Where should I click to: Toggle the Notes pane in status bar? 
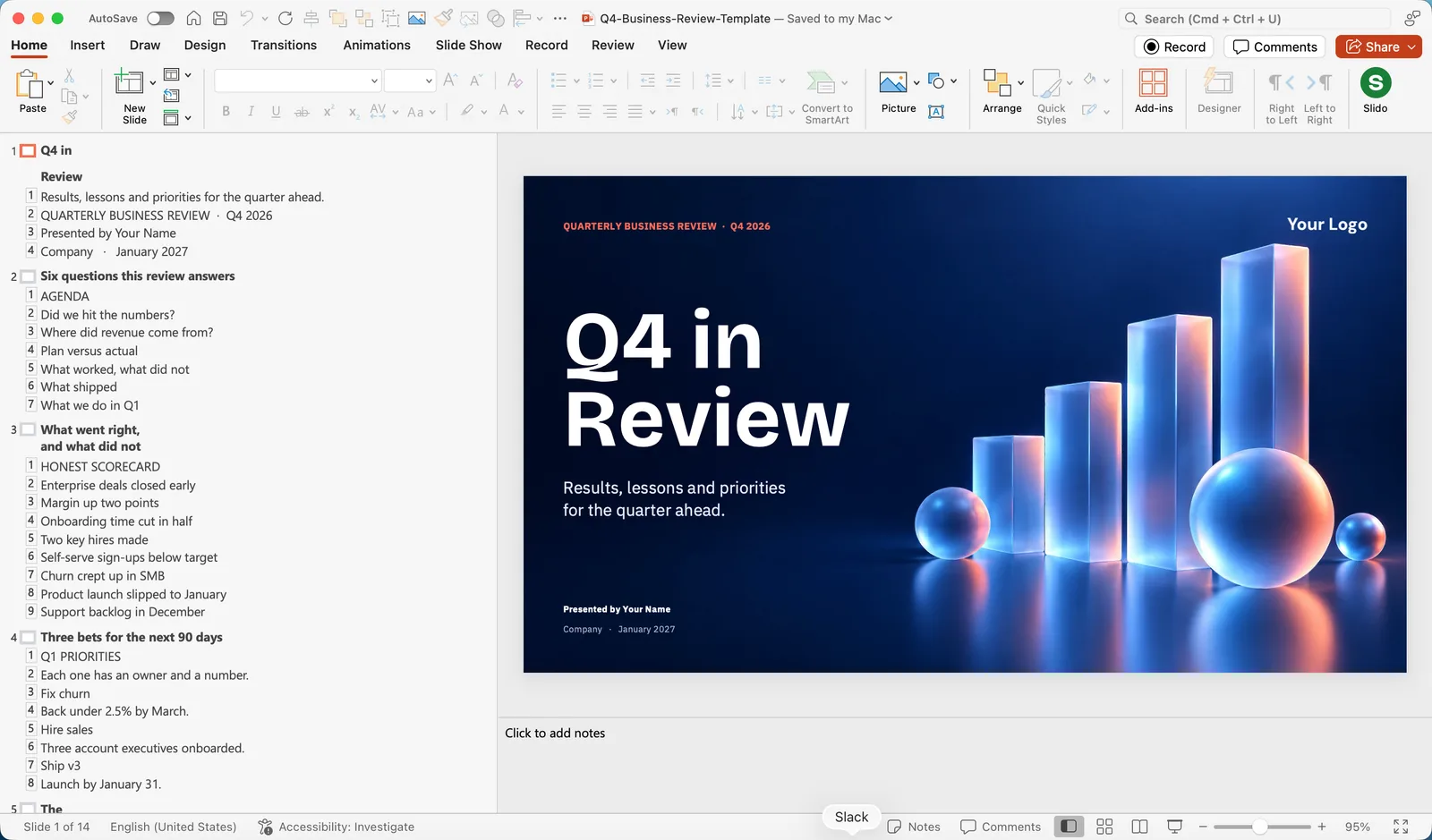914,827
